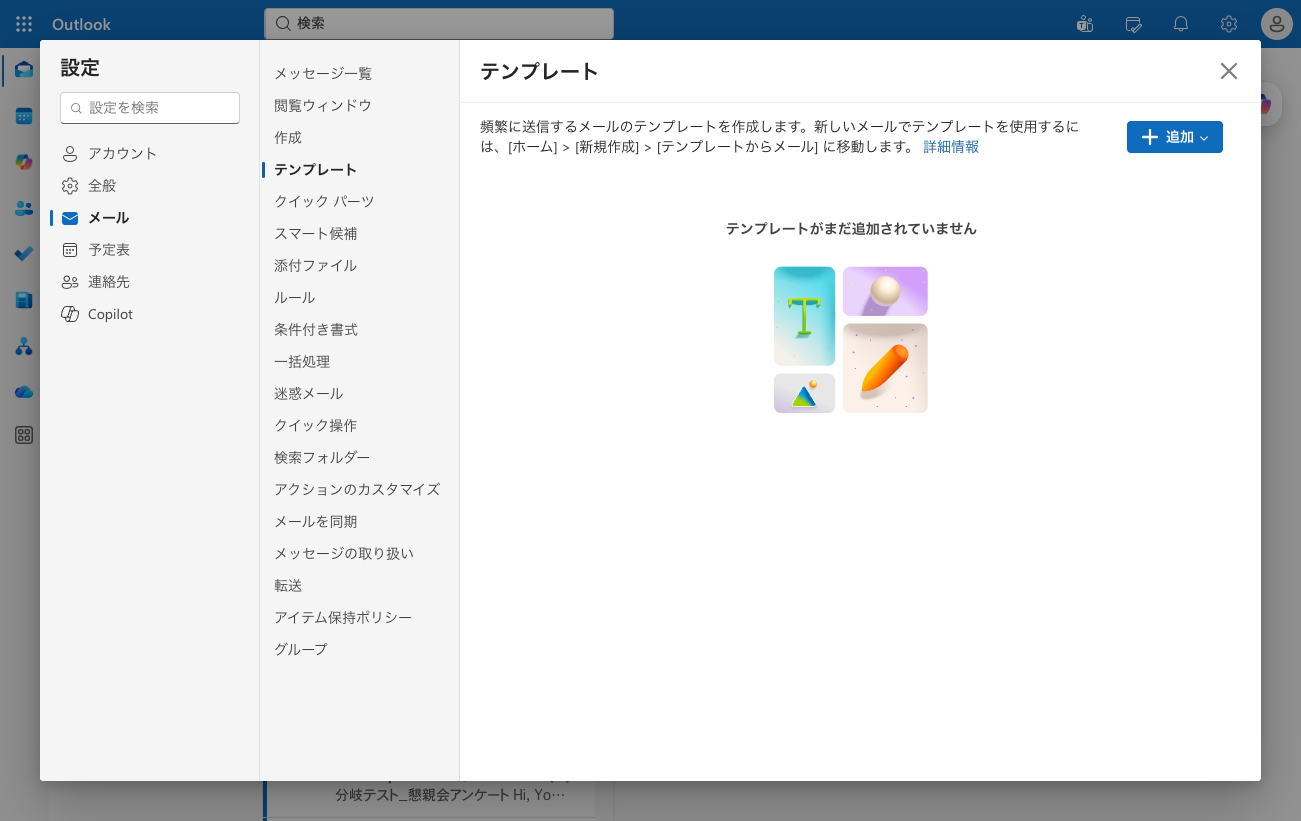Open To Do checkmark icon in rail

pos(24,254)
